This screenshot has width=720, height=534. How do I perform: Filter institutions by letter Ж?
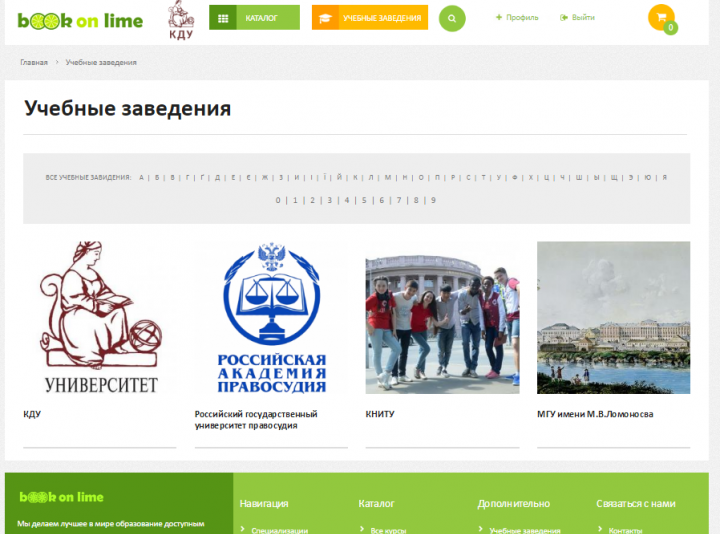point(265,177)
